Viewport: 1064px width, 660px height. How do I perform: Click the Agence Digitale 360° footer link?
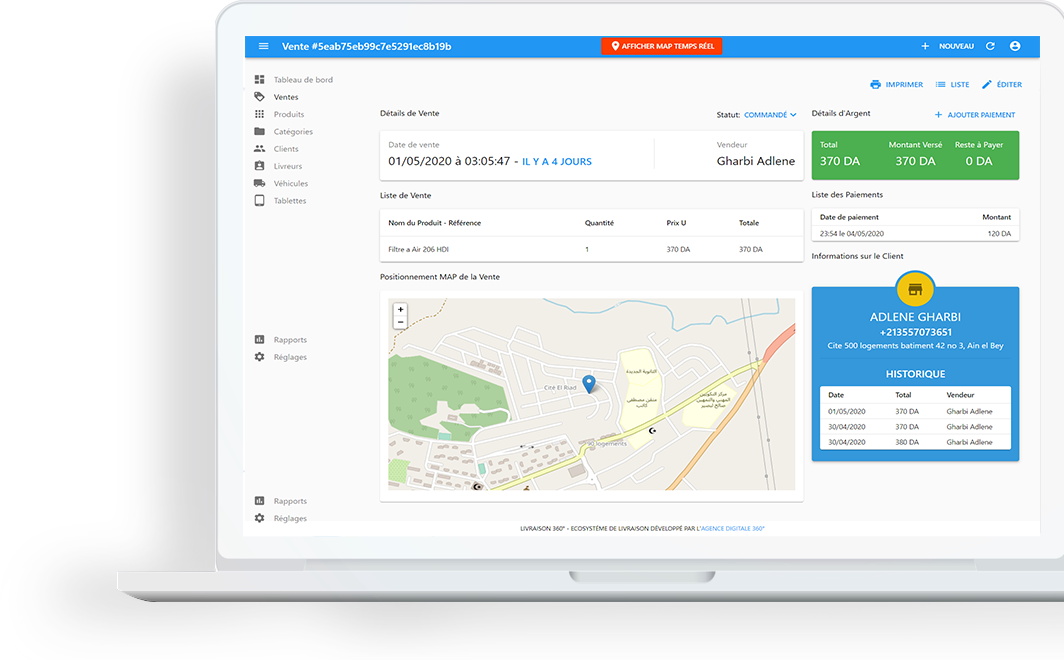coord(739,528)
